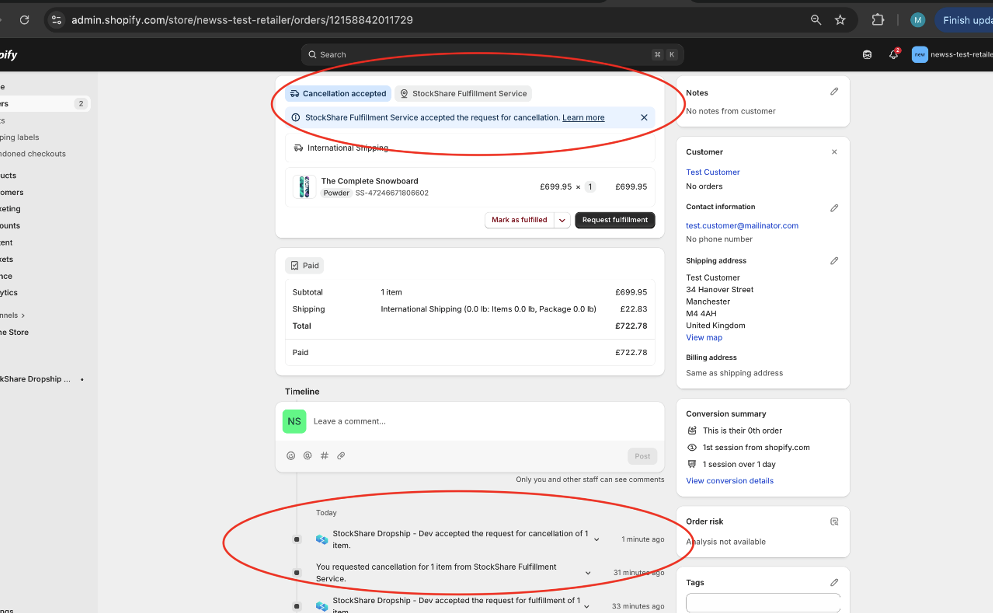Viewport: 993px width, 613px height.
Task: Edit Tags with the pencil icon
Action: tap(834, 582)
